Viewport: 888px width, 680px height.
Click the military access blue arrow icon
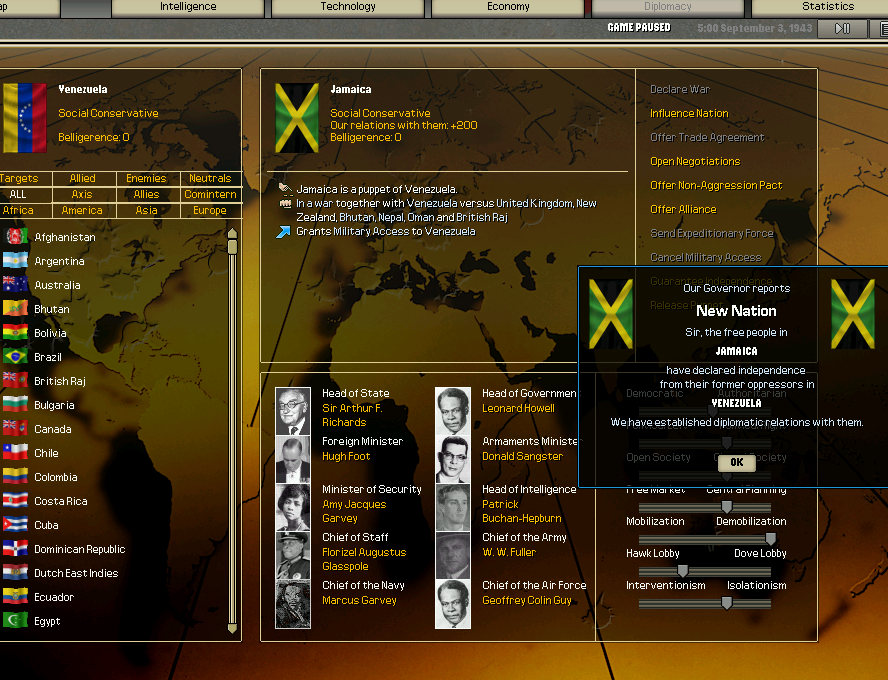283,231
